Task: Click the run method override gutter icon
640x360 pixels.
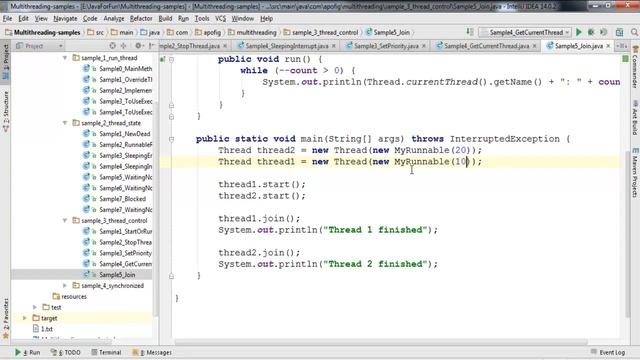Action: click(163, 60)
